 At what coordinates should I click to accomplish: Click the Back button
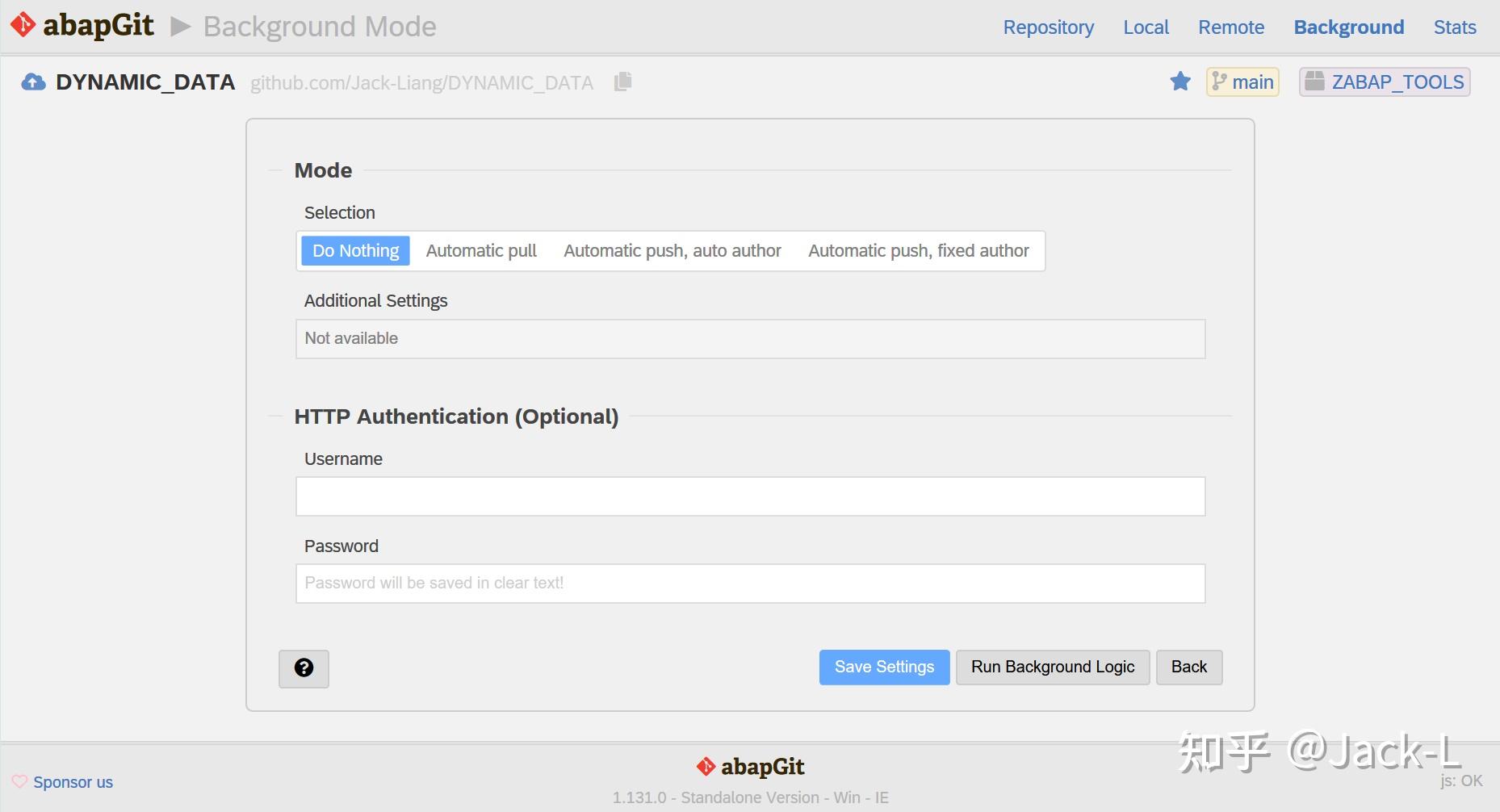tap(1188, 668)
